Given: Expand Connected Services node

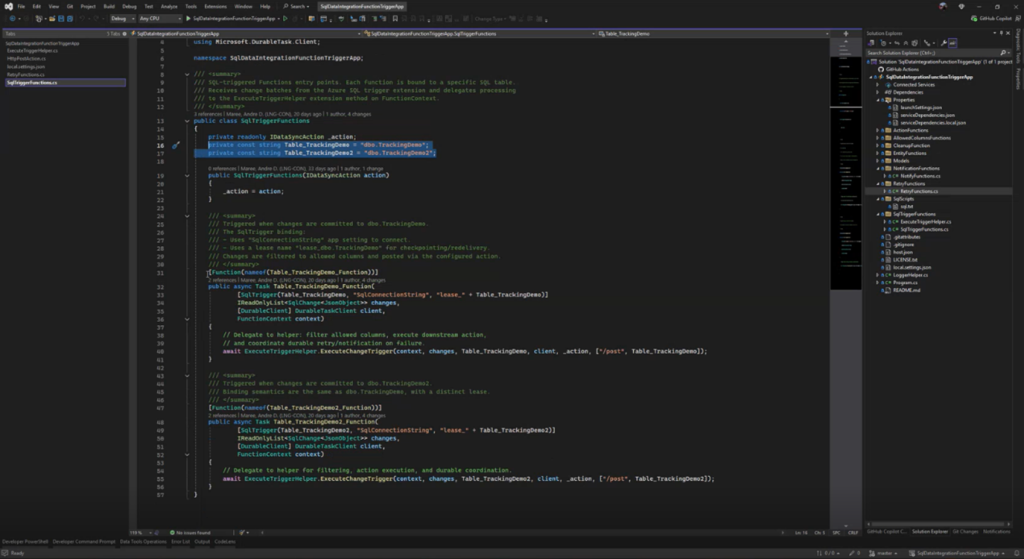Looking at the screenshot, I should click(x=878, y=85).
